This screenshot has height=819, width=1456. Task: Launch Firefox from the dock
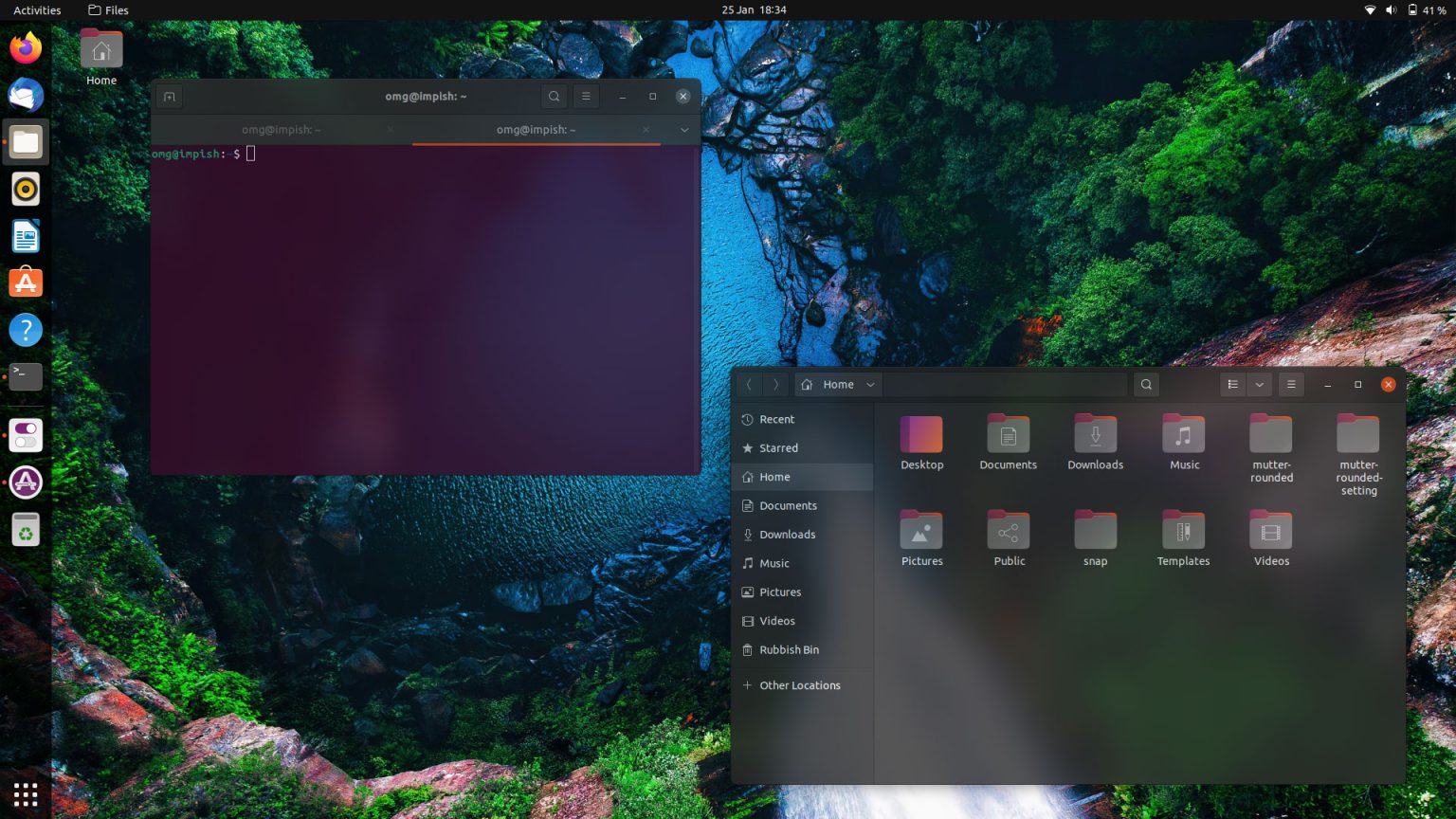coord(26,48)
